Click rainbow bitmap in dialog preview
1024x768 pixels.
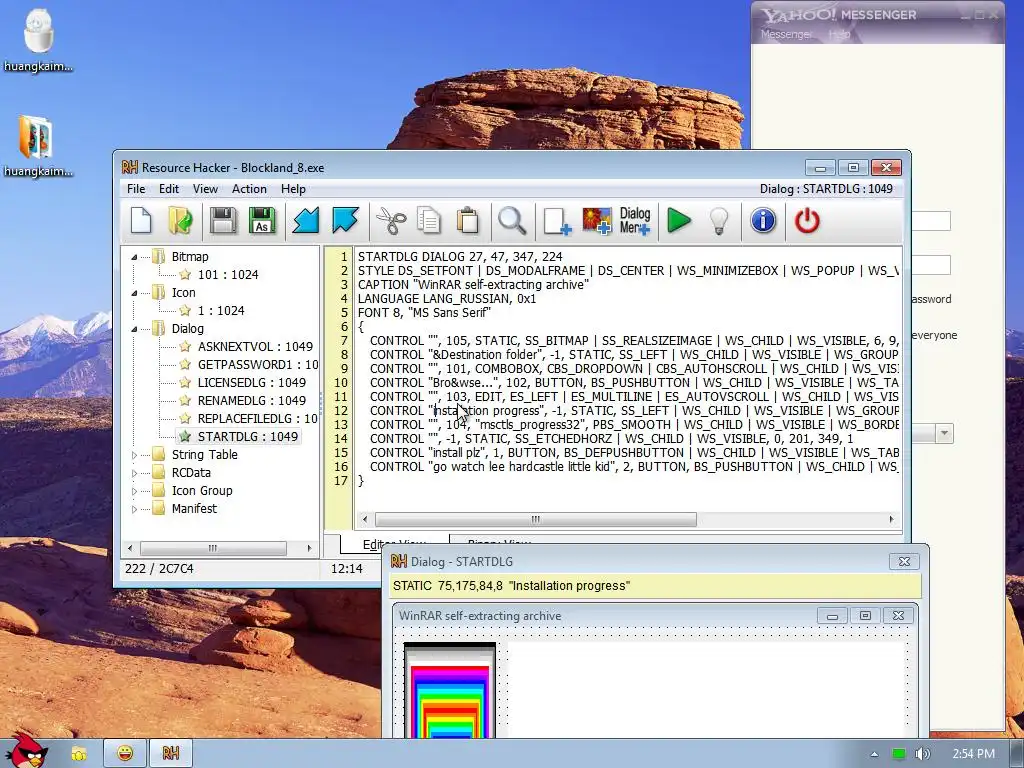[450, 691]
